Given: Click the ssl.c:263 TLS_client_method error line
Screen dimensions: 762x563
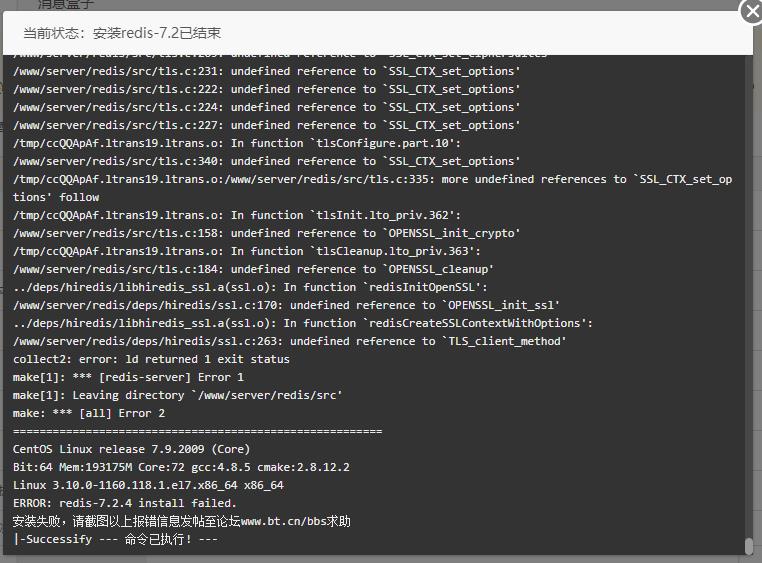Looking at the screenshot, I should pos(290,341).
